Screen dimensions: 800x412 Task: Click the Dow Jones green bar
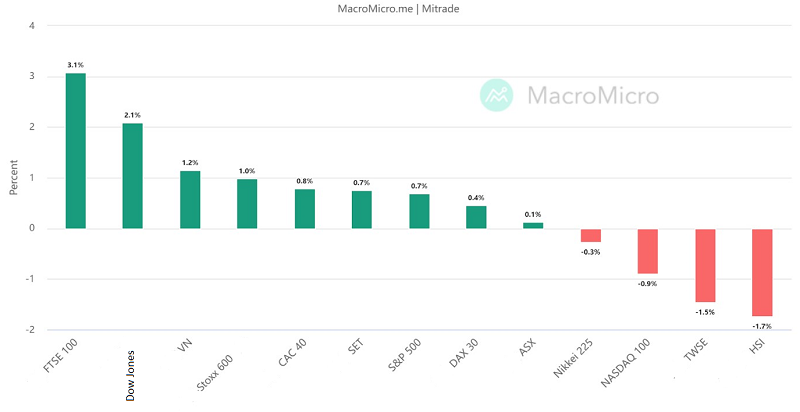tap(133, 176)
